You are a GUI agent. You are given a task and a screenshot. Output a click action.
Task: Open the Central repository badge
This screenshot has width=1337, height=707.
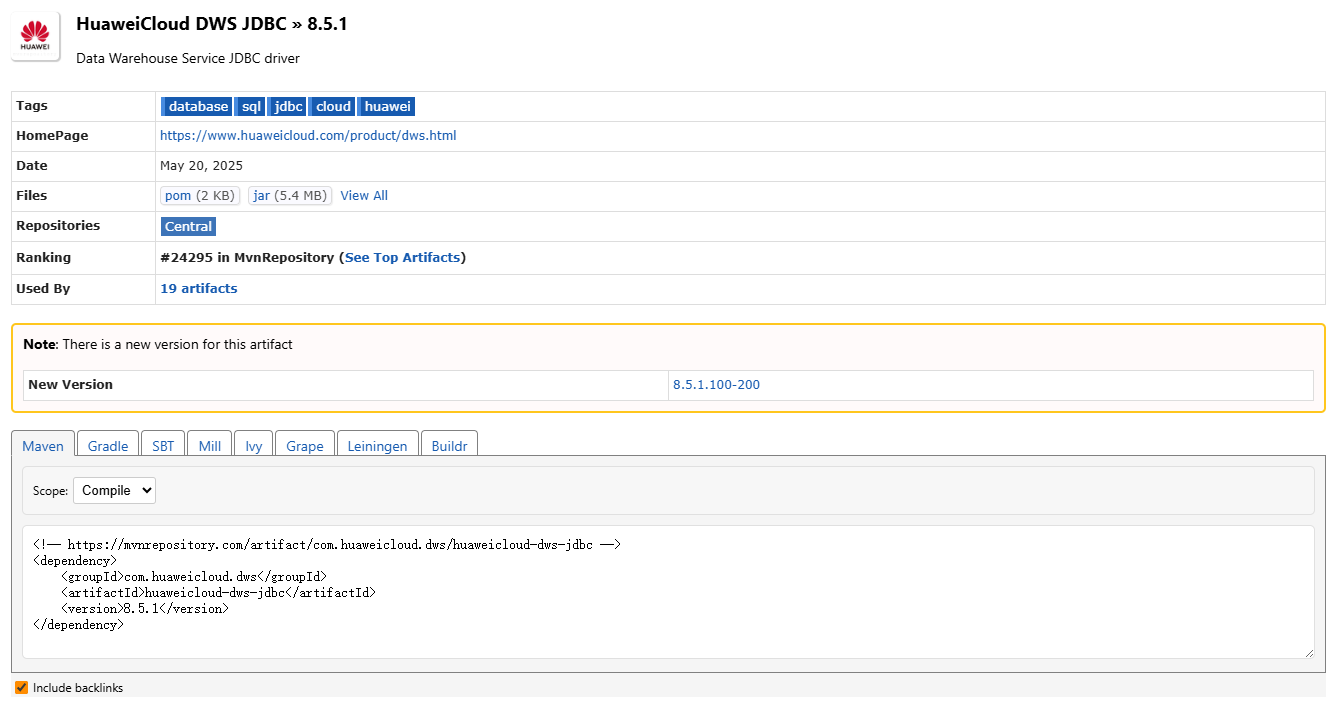[189, 227]
